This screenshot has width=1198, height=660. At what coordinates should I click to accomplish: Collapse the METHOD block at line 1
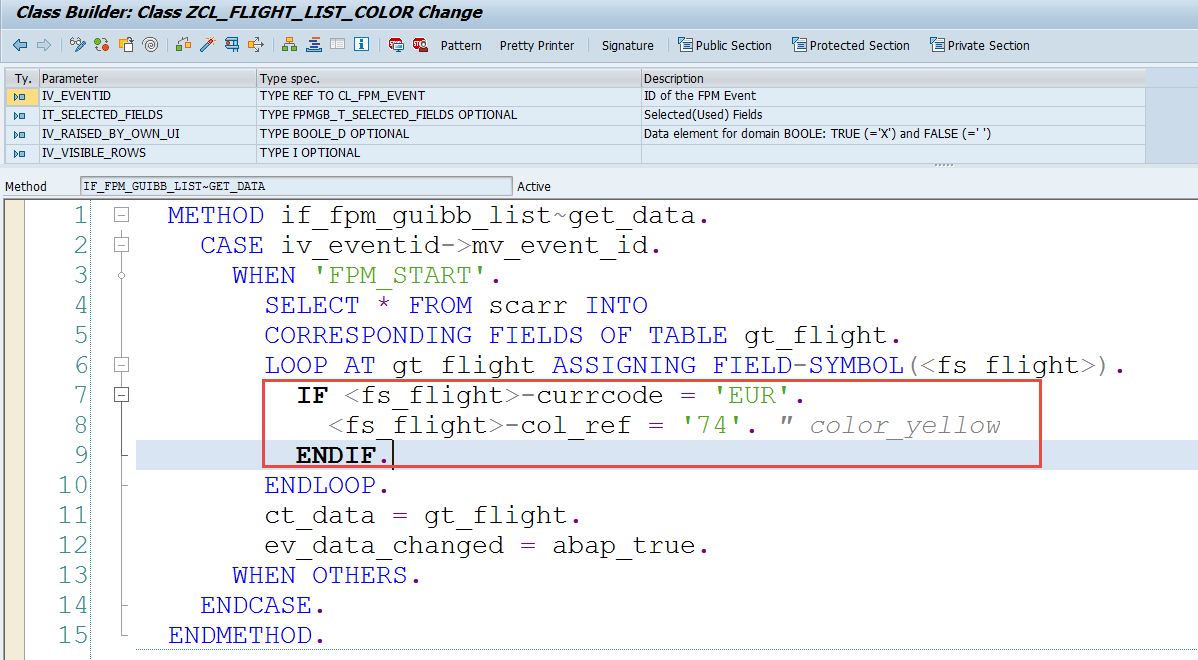[x=121, y=214]
